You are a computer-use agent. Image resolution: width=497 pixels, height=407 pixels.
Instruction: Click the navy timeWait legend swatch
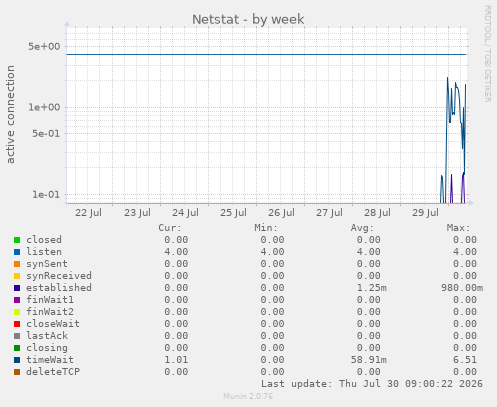17,360
